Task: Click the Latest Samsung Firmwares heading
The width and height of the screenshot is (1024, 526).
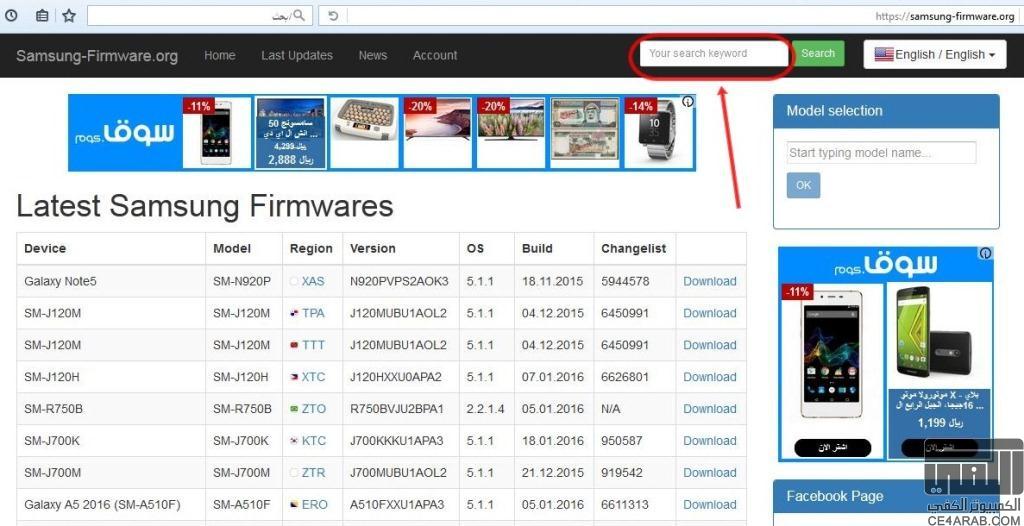Action: [204, 206]
